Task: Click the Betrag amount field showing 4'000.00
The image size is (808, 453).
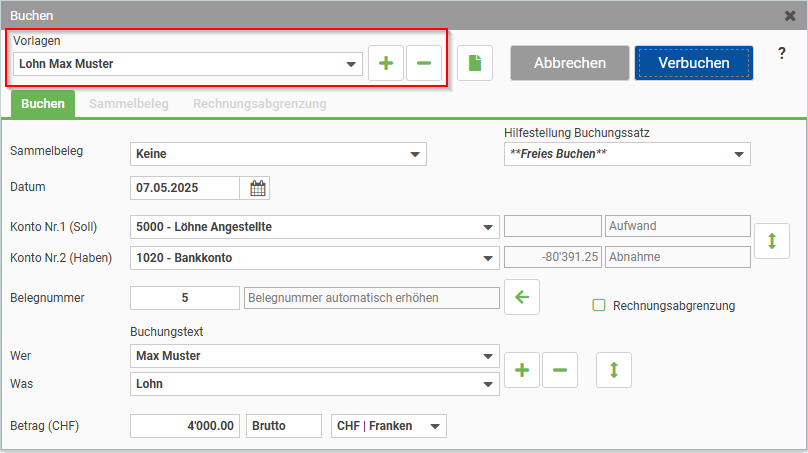Action: click(x=186, y=426)
